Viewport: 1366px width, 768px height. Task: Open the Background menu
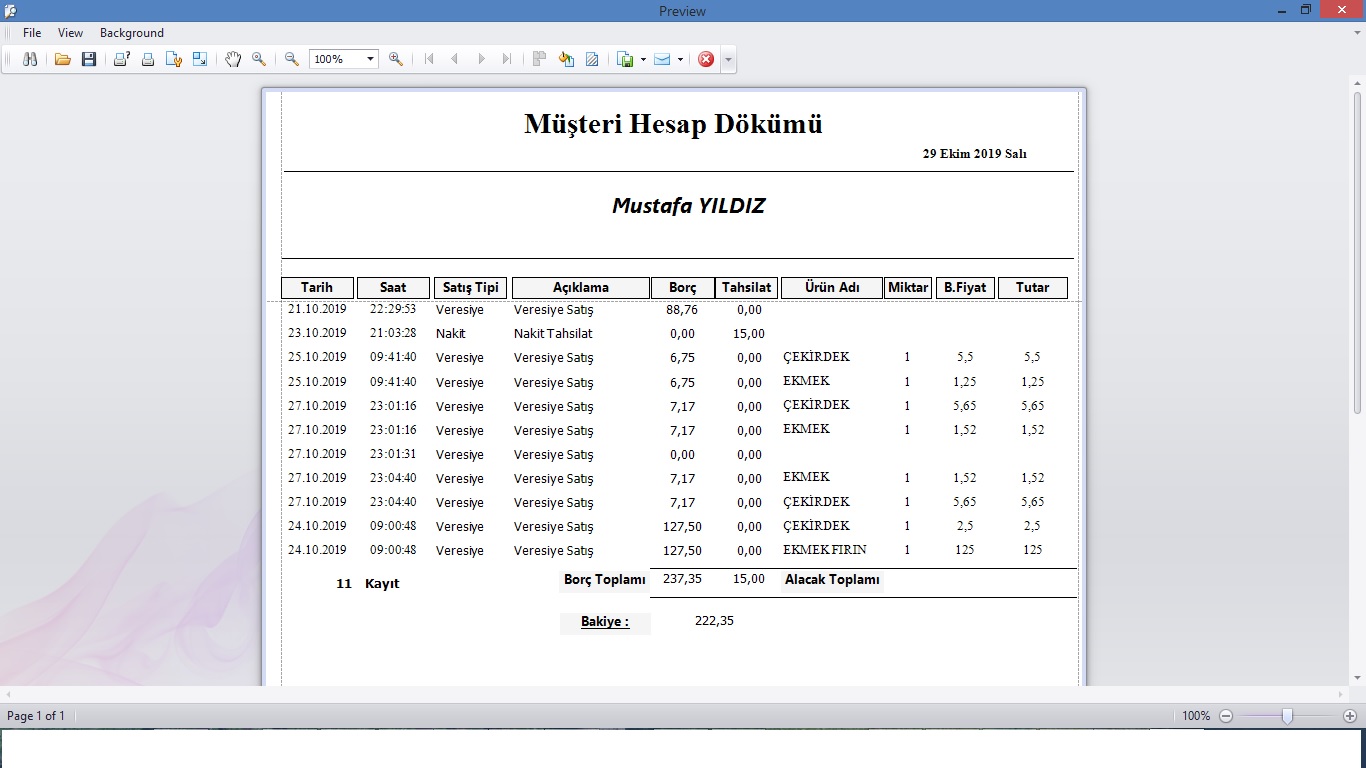pos(131,33)
